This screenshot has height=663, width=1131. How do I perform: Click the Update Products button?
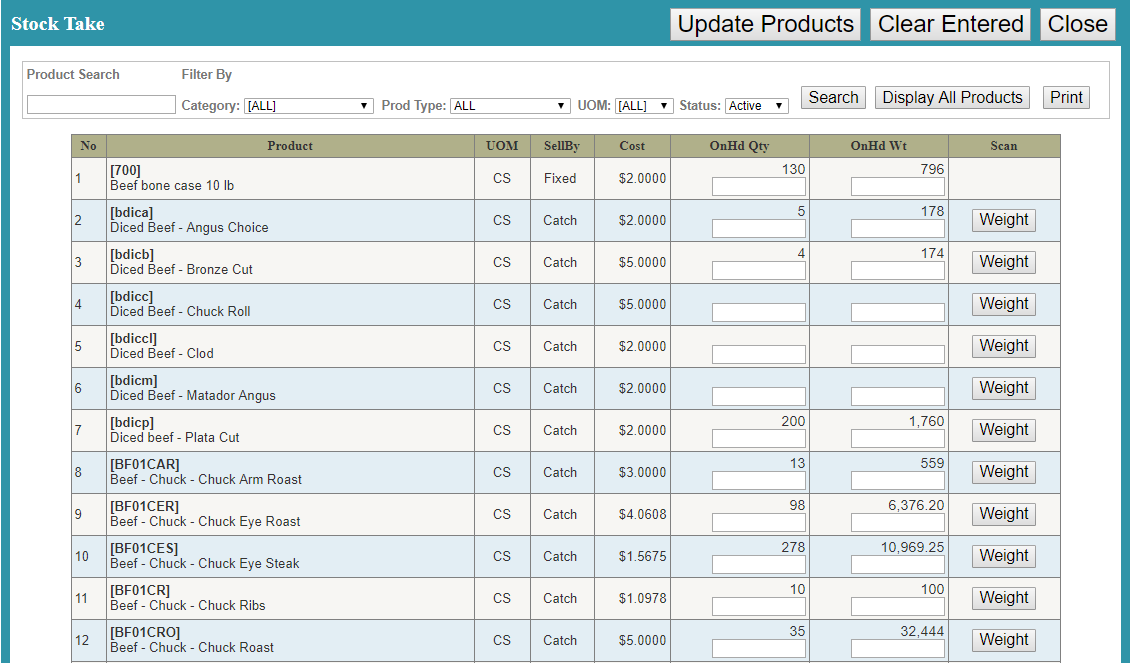coord(766,24)
